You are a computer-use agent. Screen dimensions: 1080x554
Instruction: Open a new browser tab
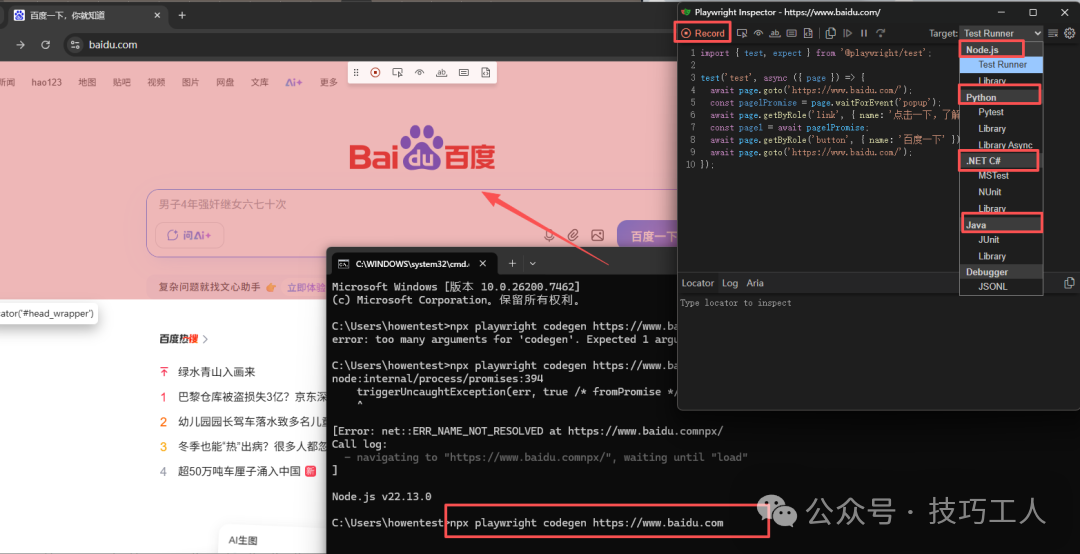pos(182,15)
